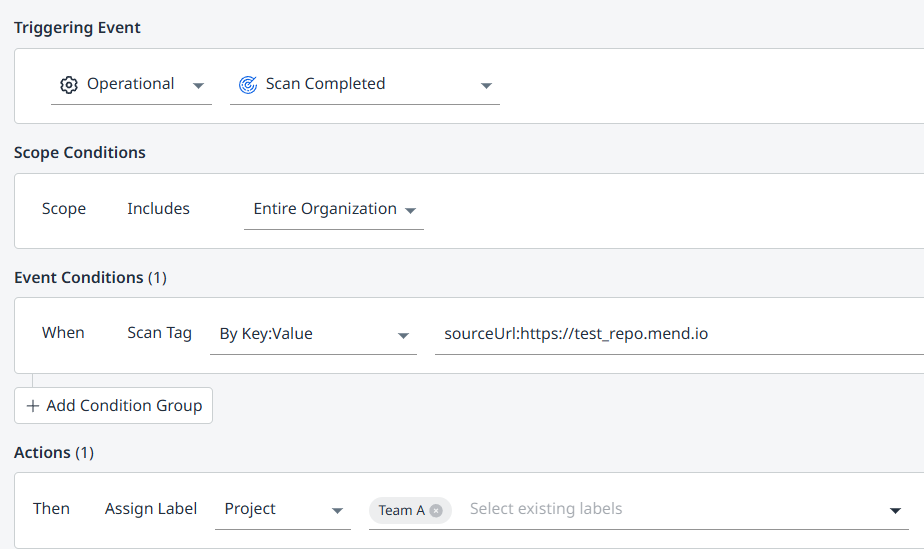Click the arrow next to By Key:Value

404,335
